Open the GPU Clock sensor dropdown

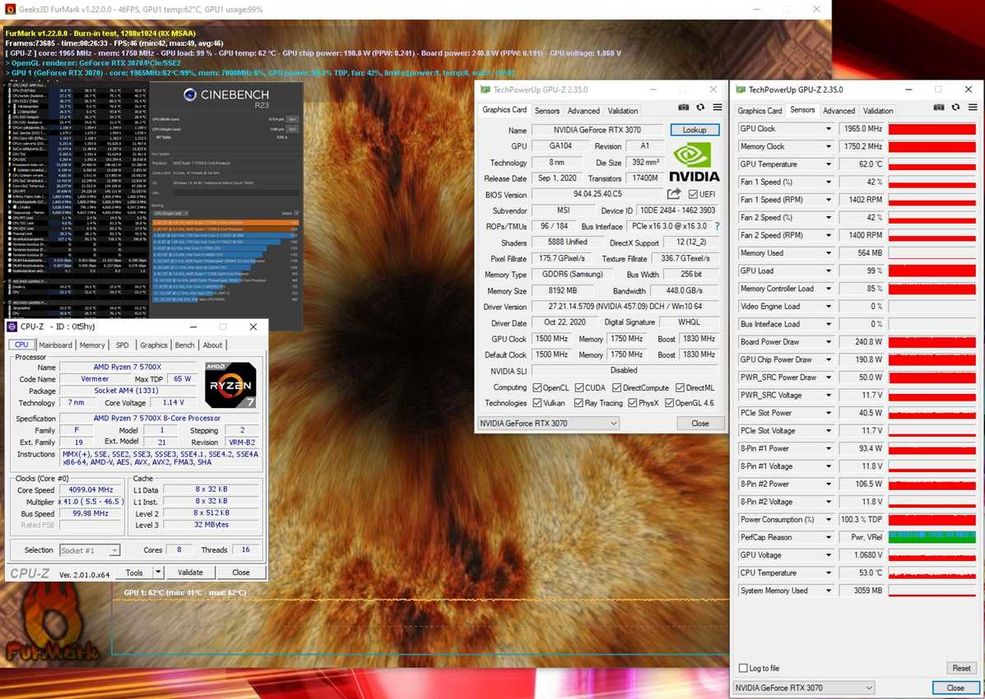(829, 129)
